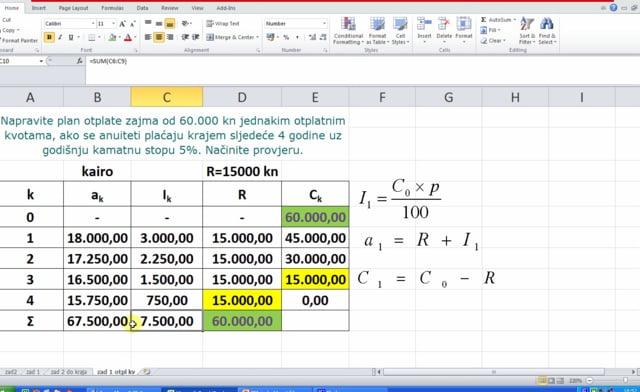The width and height of the screenshot is (640, 392).
Task: Apply the Percent Style format
Action: 286,37
